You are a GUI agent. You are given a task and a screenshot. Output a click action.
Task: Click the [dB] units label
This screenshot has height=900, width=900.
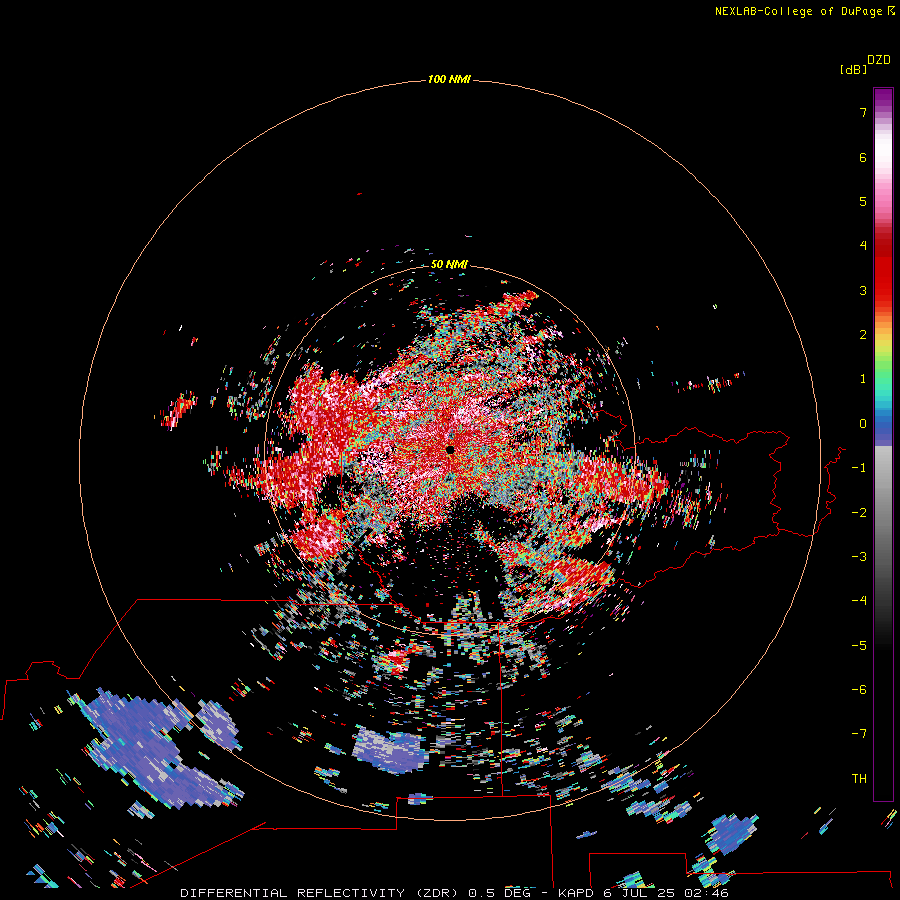coord(853,69)
